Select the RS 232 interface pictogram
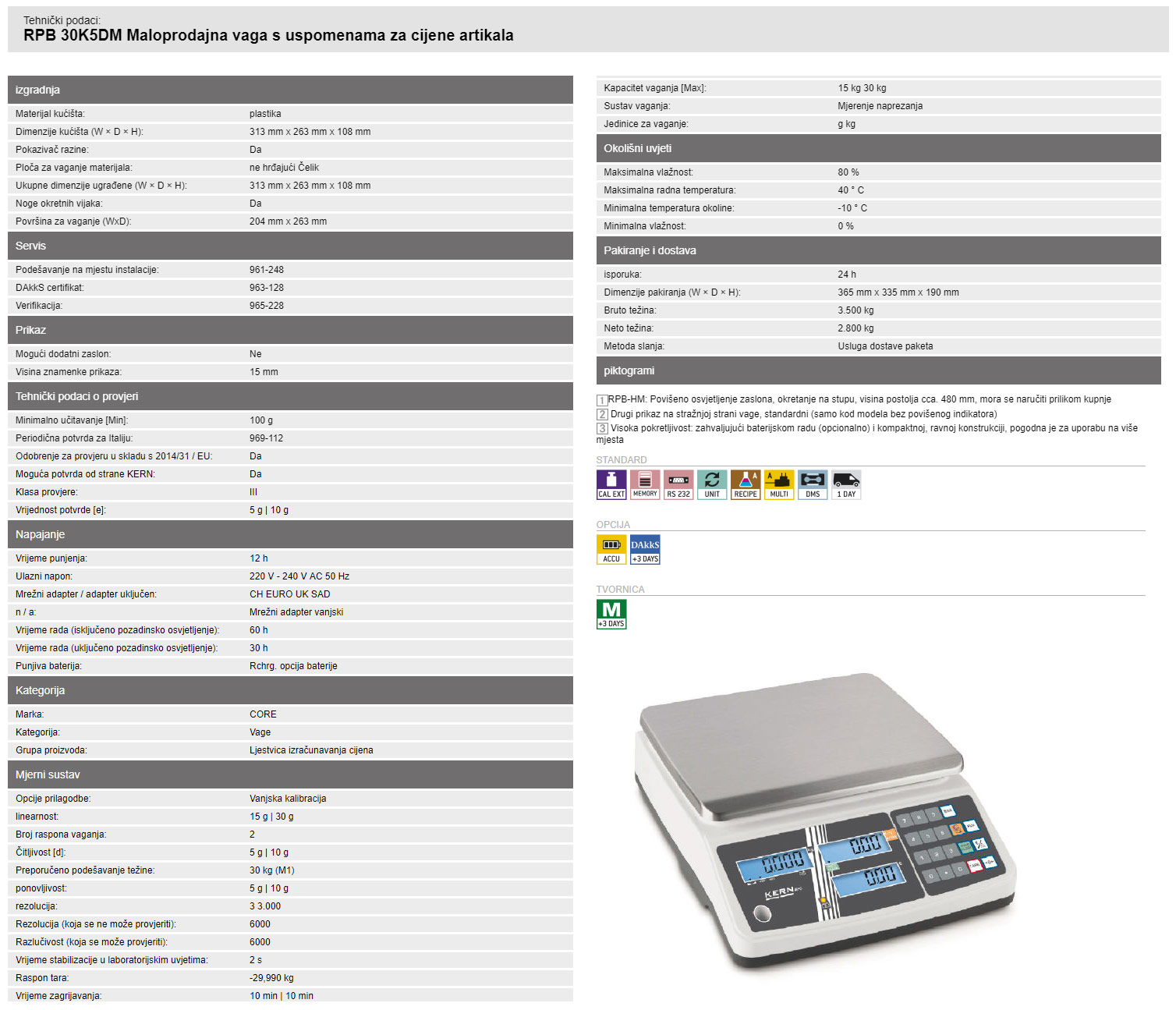Viewport: 1176px width, 1010px height. [678, 484]
